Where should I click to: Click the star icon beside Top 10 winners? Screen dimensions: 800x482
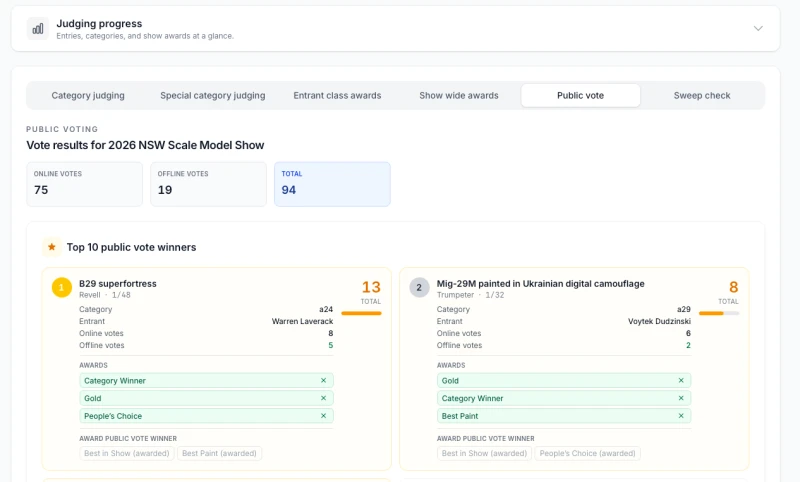pyautogui.click(x=52, y=247)
